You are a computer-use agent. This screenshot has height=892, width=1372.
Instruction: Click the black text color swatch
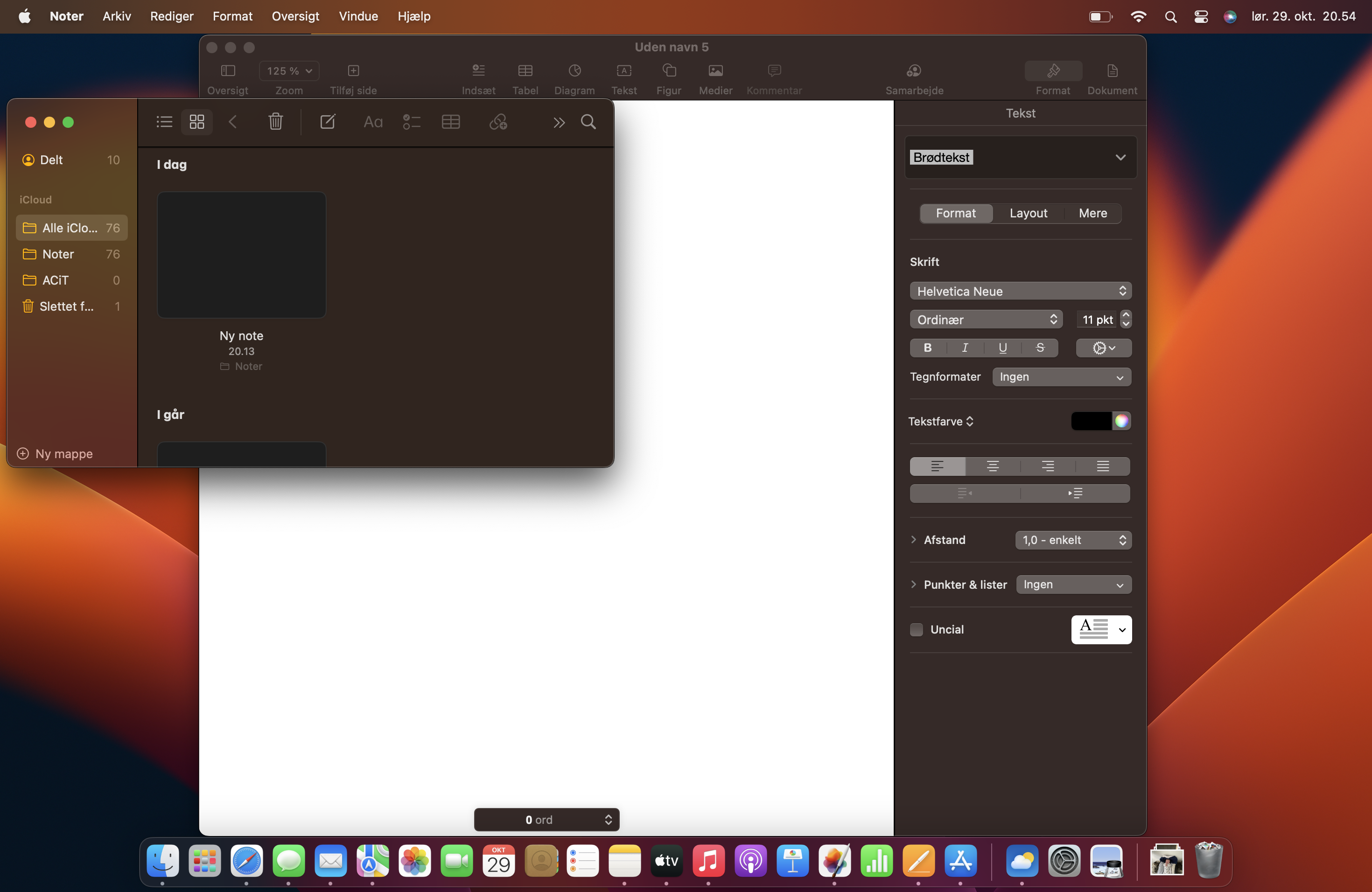[1091, 421]
